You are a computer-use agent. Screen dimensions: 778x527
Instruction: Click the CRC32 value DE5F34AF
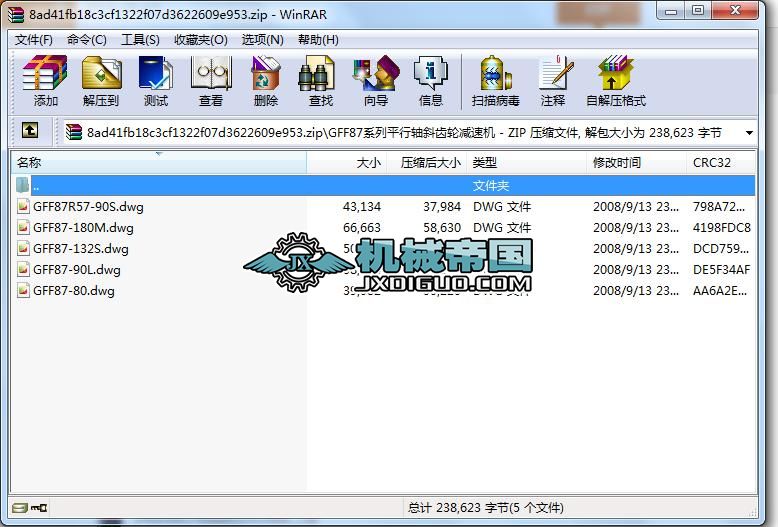(722, 269)
